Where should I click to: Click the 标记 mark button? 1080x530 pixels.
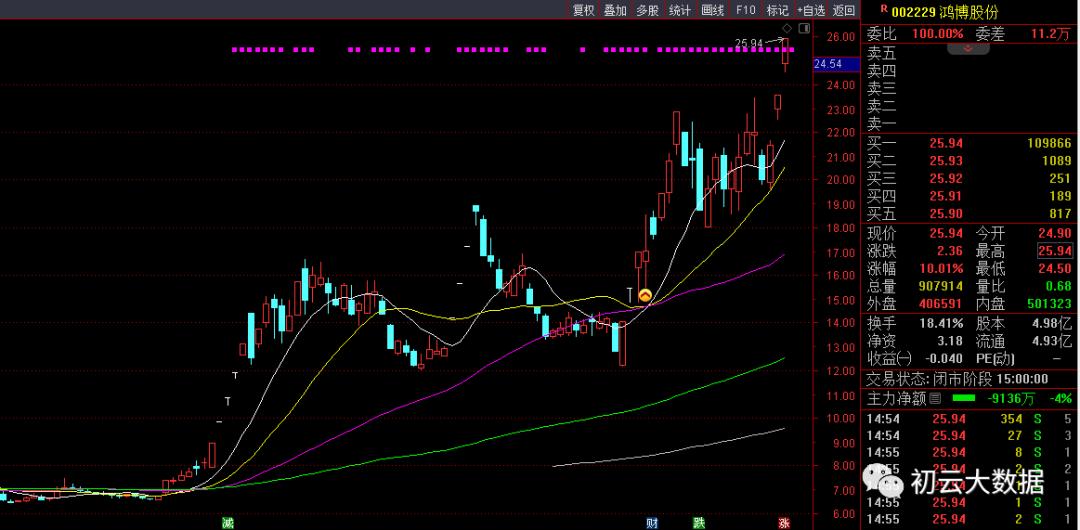click(x=778, y=10)
